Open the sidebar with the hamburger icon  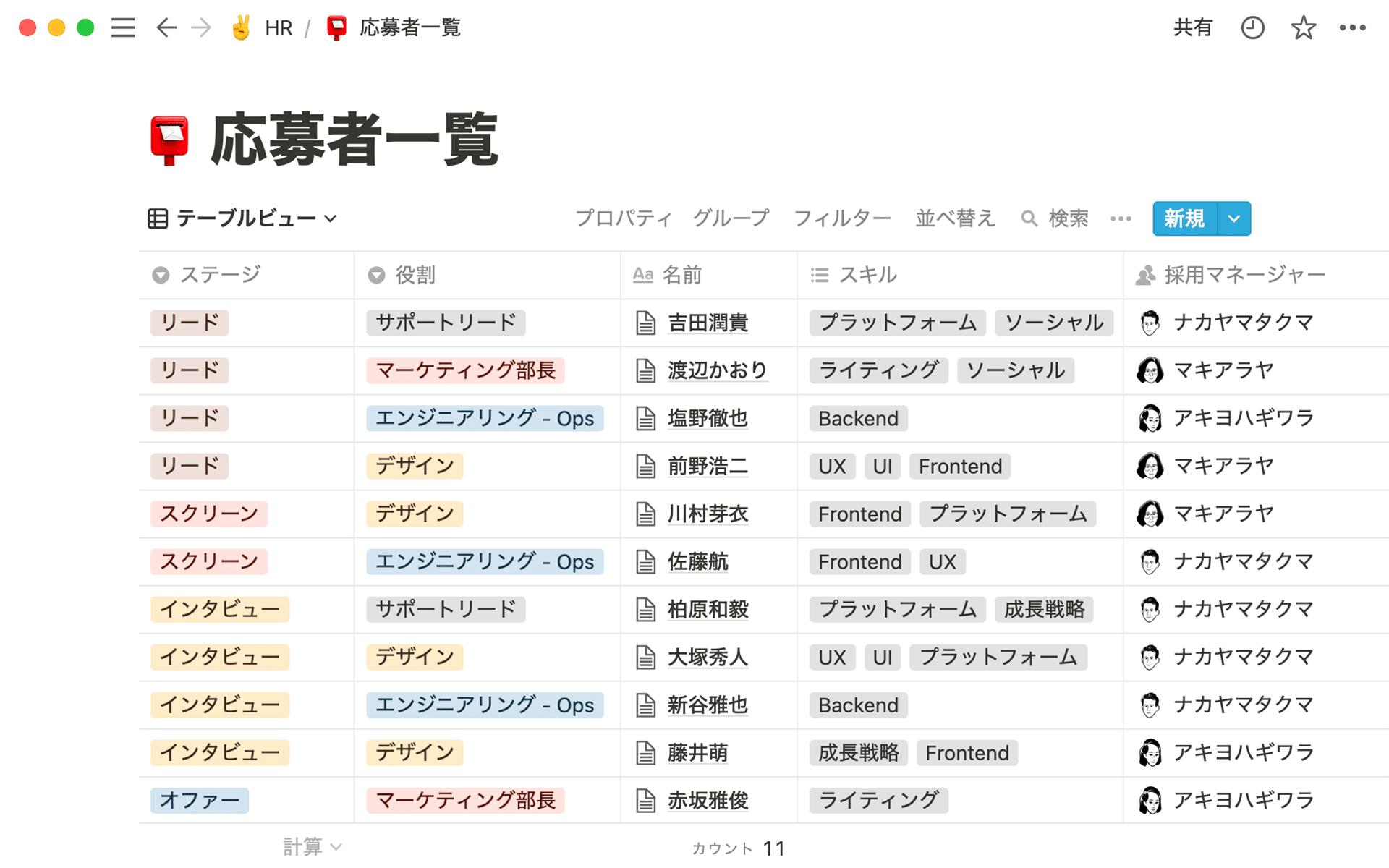(123, 27)
